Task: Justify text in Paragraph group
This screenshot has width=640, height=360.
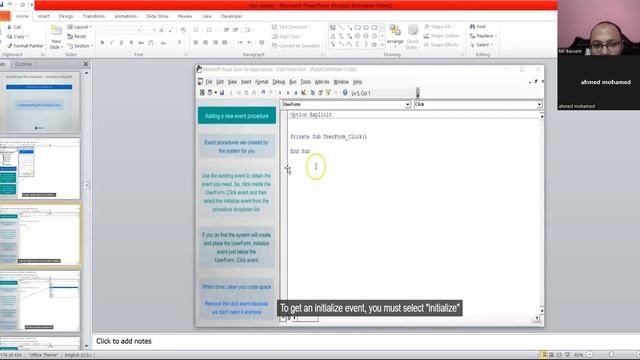Action: tap(224, 42)
